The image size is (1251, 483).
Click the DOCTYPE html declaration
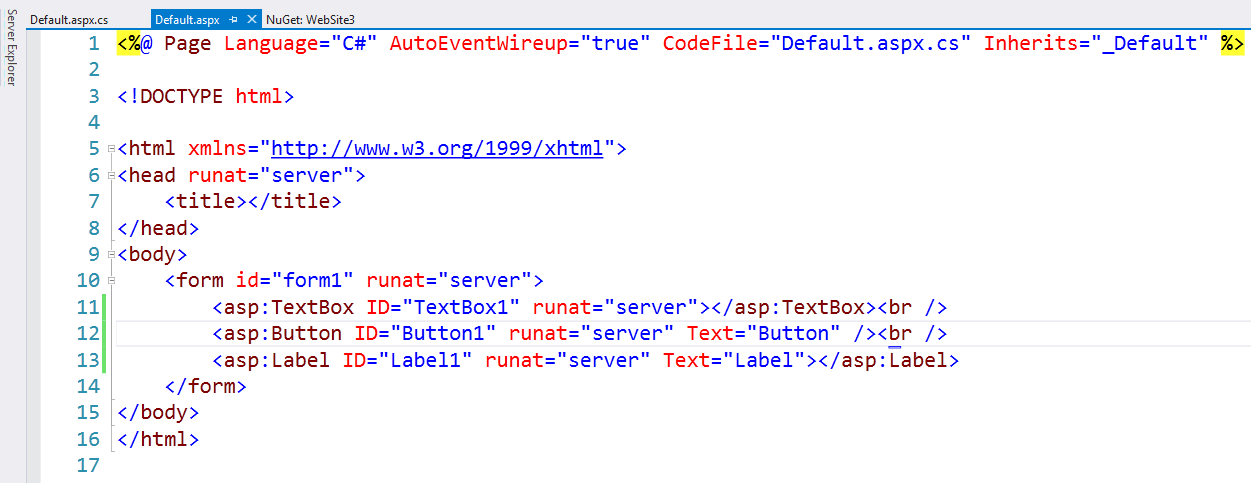tap(205, 97)
